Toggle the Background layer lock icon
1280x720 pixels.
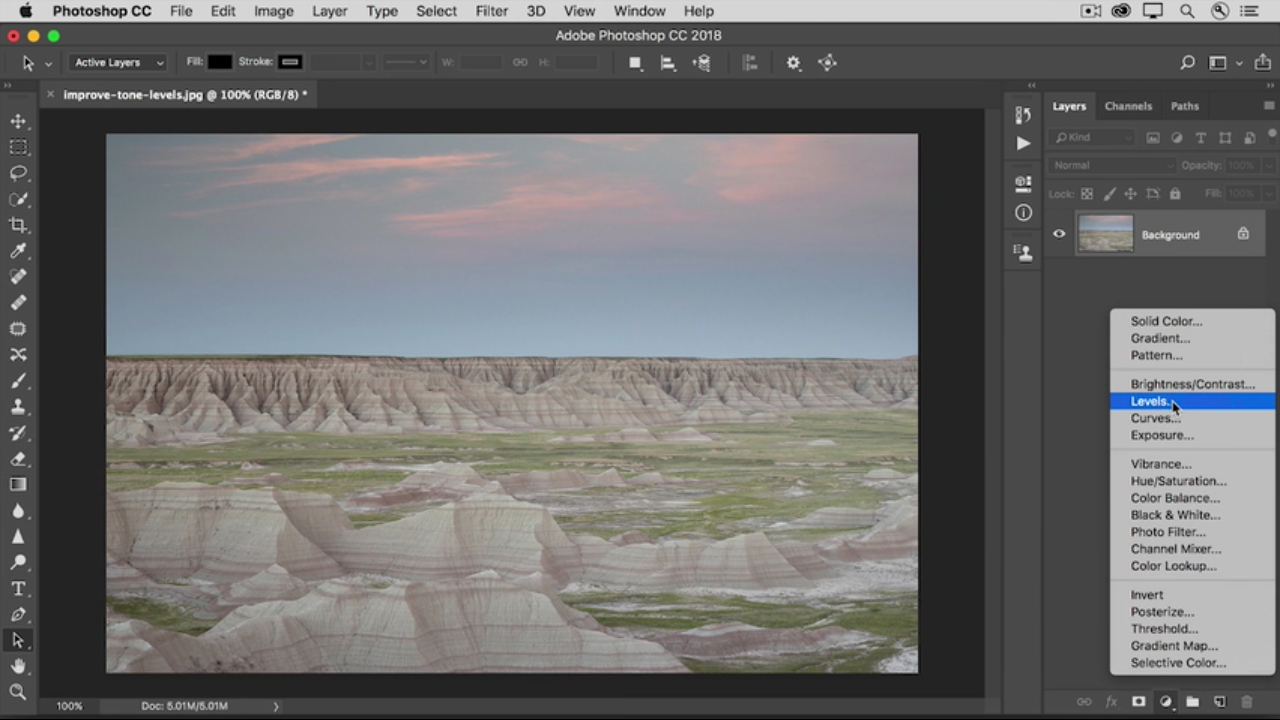point(1243,234)
